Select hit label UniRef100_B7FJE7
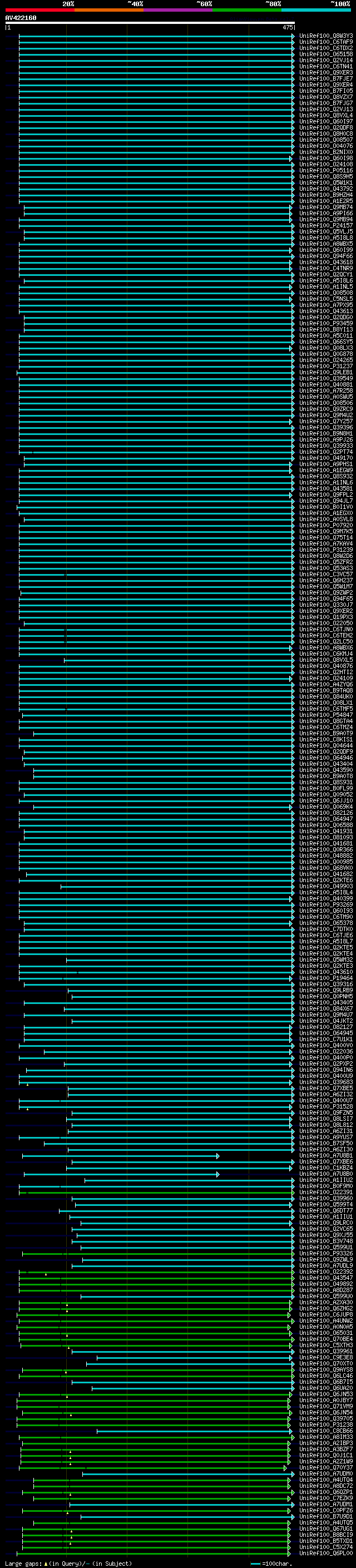The image size is (356, 1568). (326, 78)
